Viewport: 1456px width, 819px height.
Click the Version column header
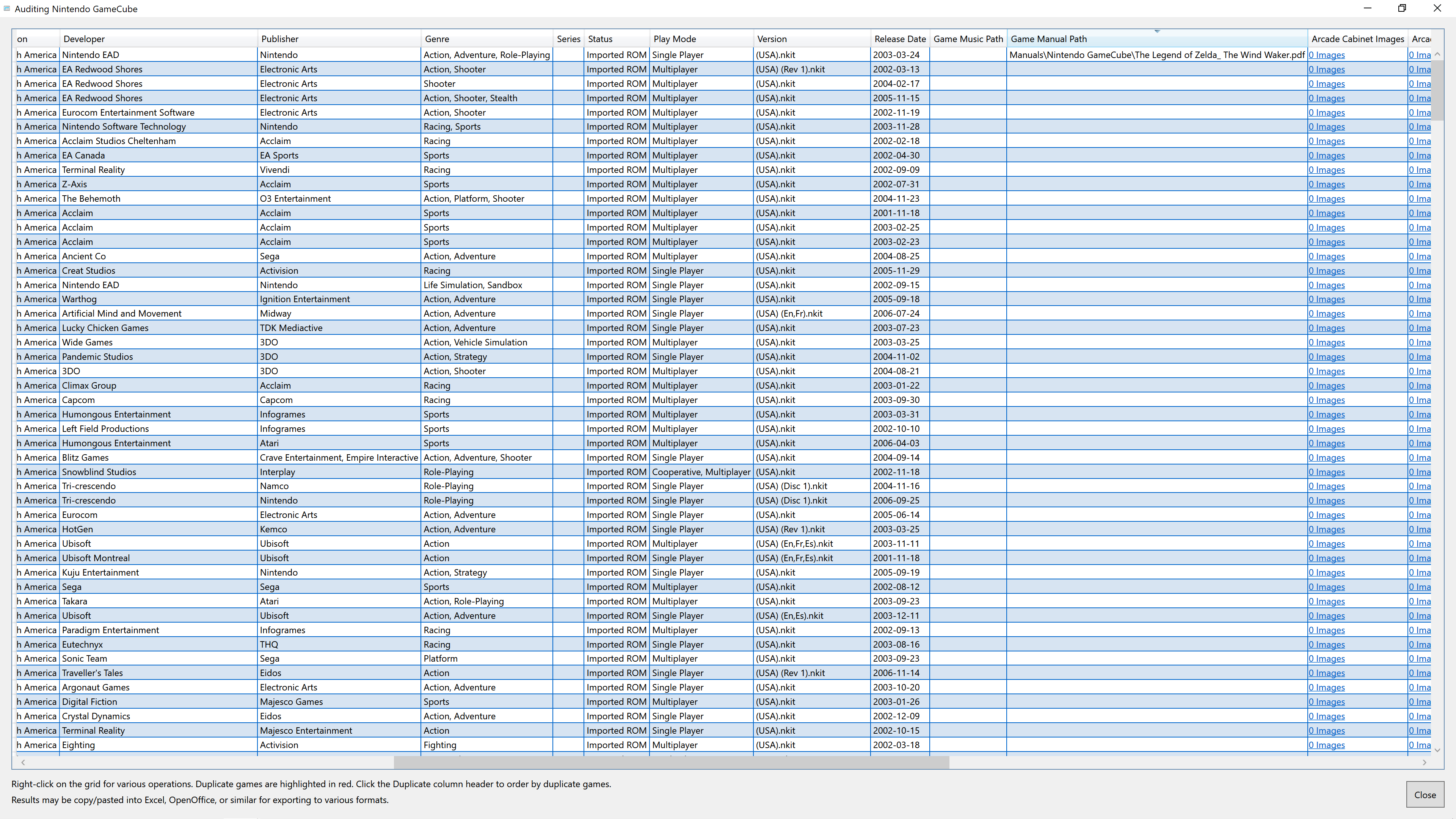tap(812, 39)
